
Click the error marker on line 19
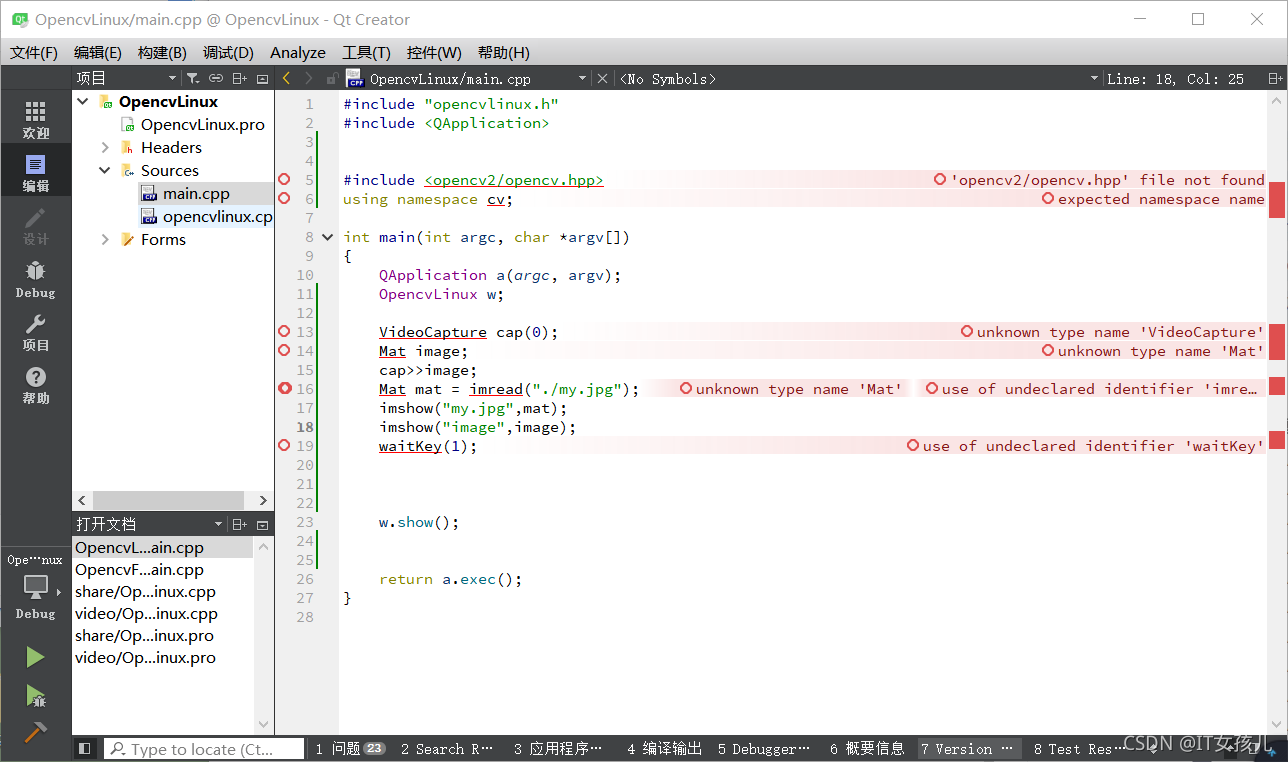point(284,445)
